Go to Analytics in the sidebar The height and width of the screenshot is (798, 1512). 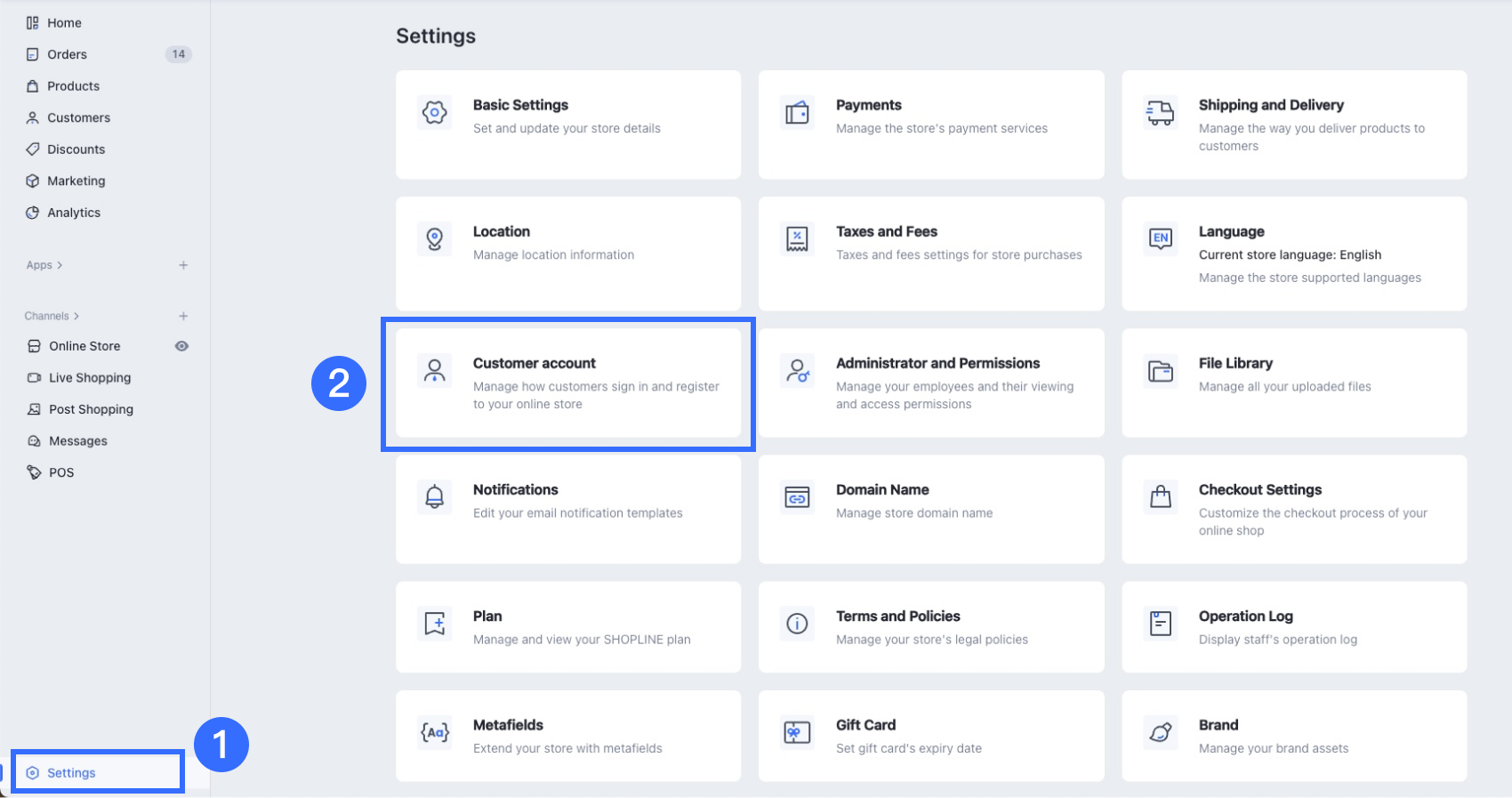[x=74, y=213]
